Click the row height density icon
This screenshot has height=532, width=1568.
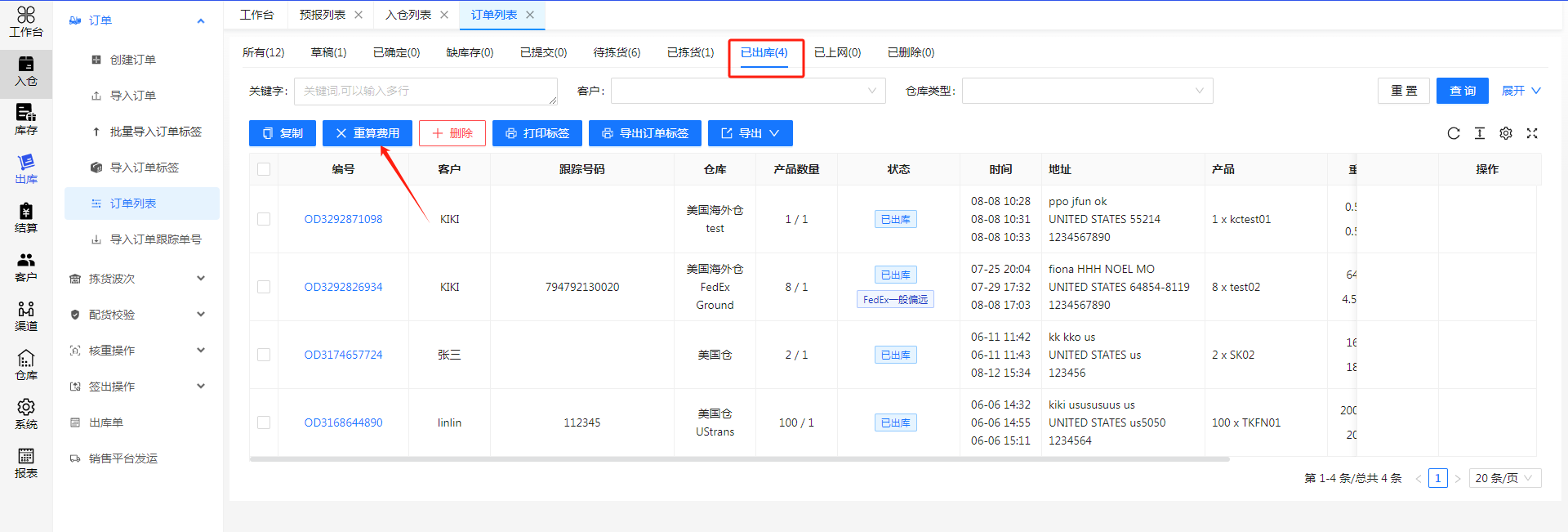click(x=1479, y=133)
